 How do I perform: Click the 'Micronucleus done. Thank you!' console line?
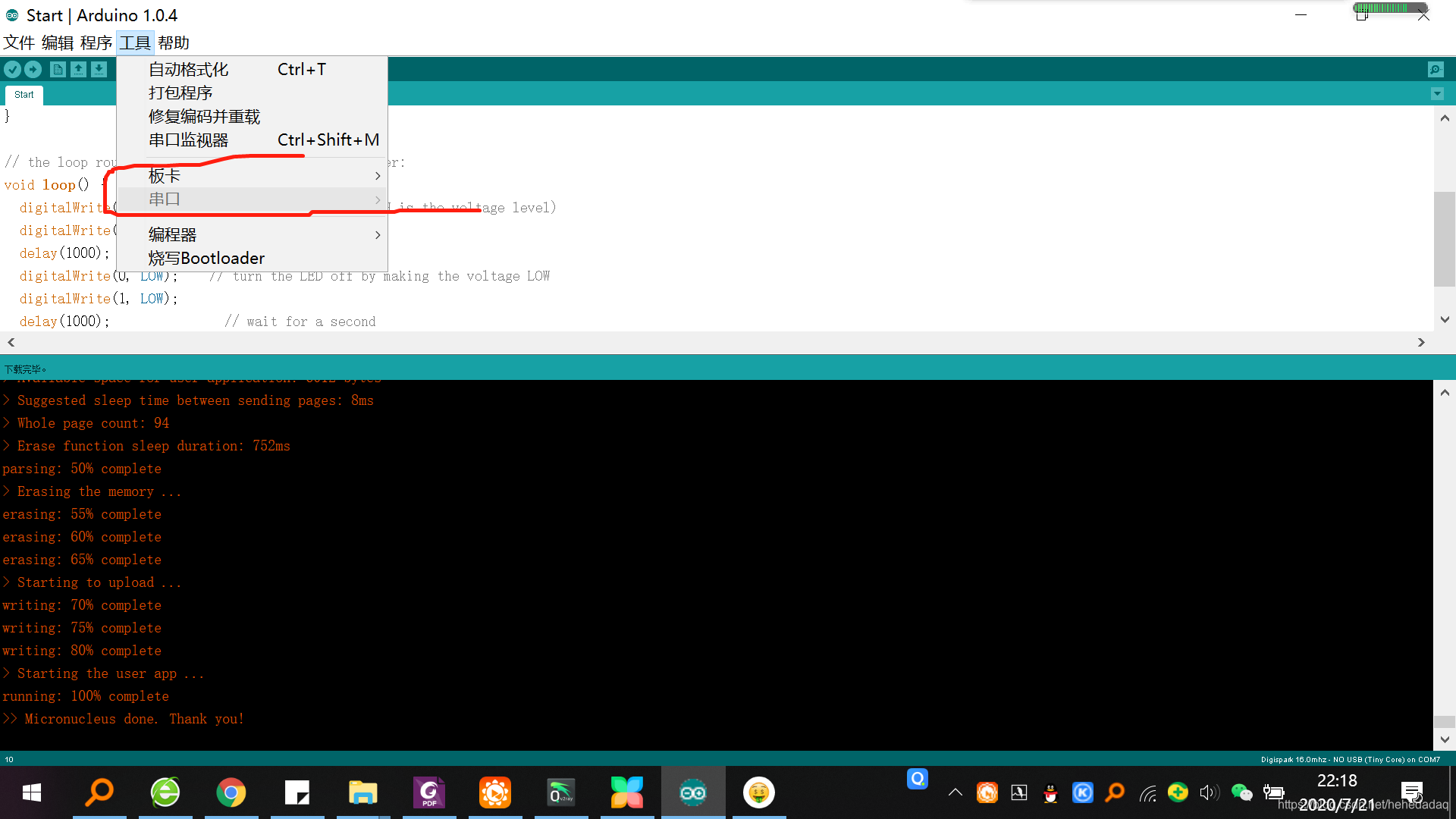(x=124, y=719)
